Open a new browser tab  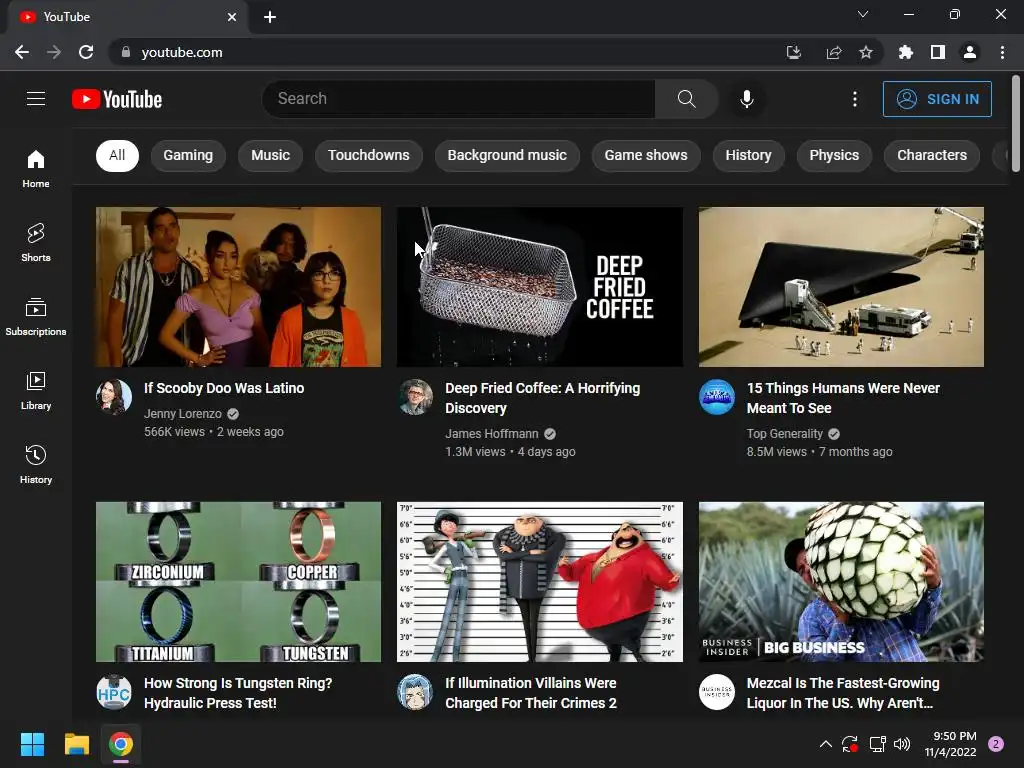[270, 17]
